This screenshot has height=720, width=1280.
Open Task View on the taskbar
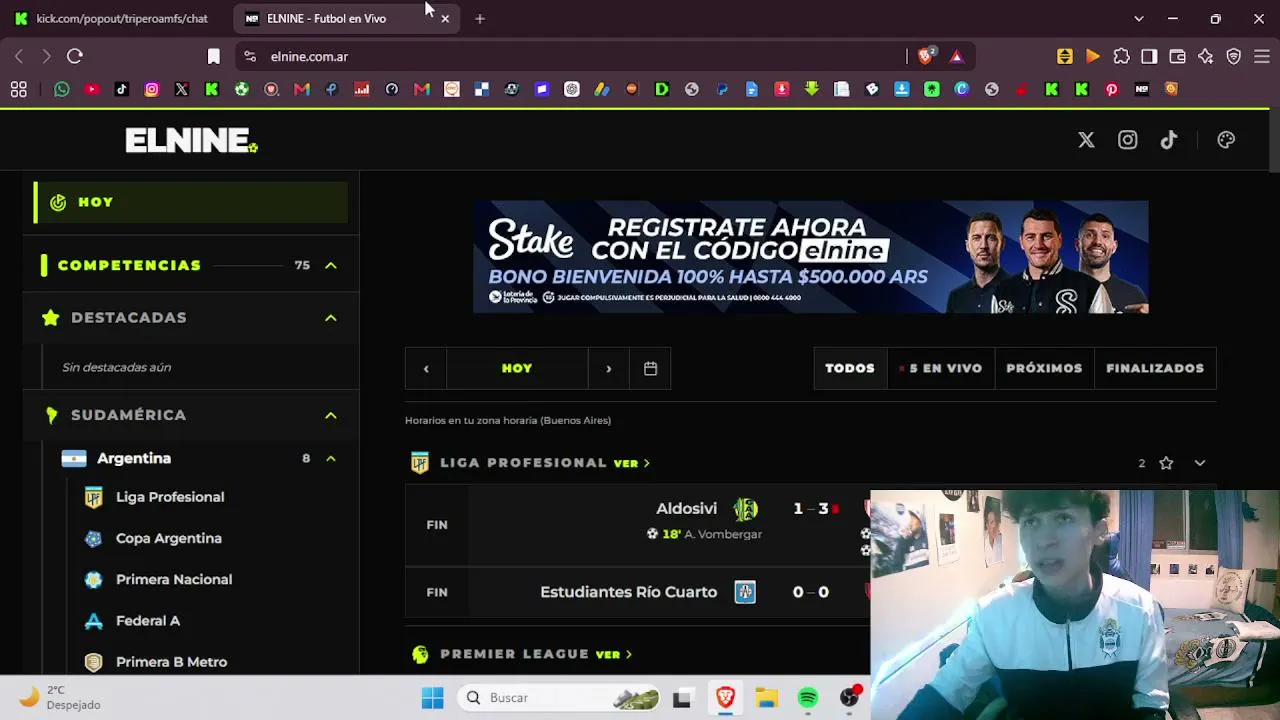[682, 698]
